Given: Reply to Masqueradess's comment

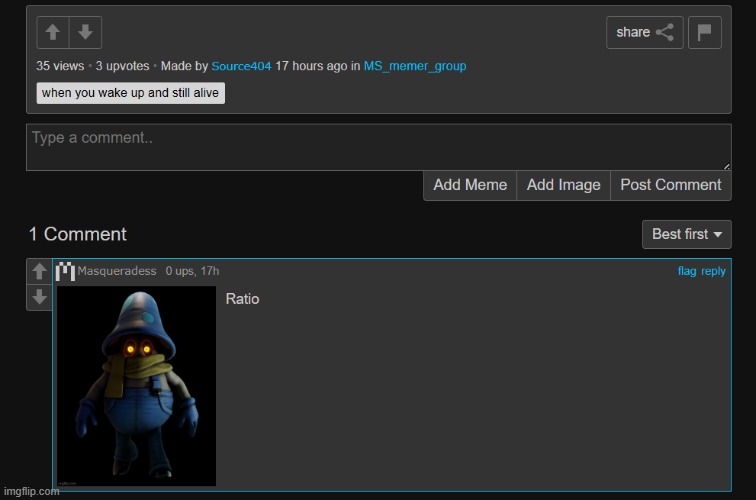Looking at the screenshot, I should tap(713, 271).
